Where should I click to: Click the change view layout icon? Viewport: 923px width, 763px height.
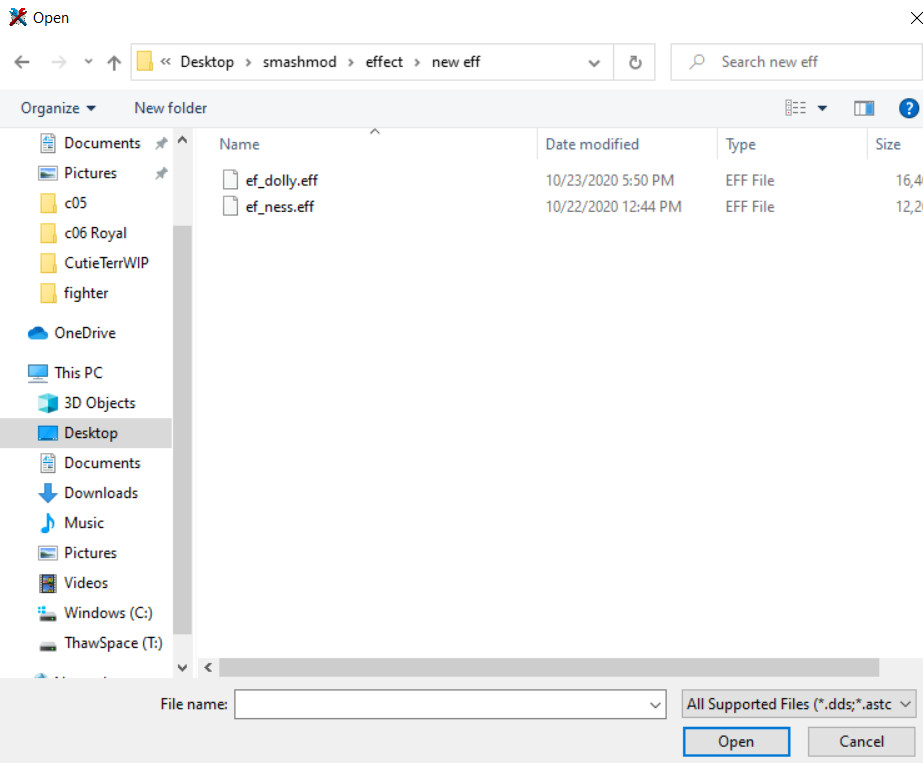coord(796,108)
